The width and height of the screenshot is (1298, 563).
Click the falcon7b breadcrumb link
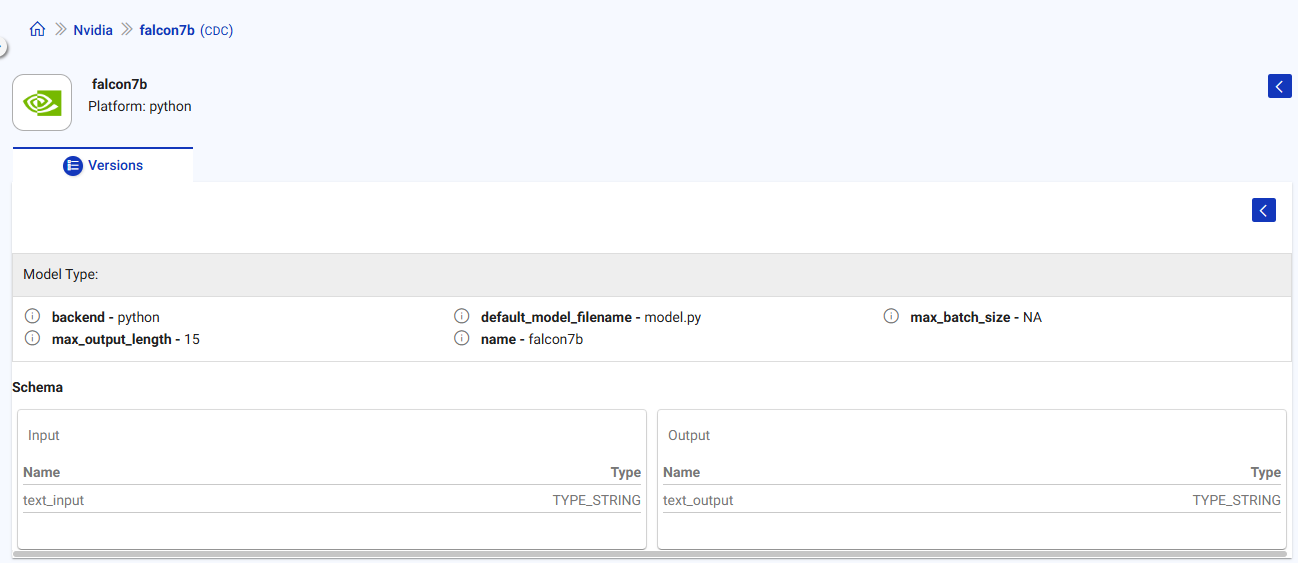[167, 30]
